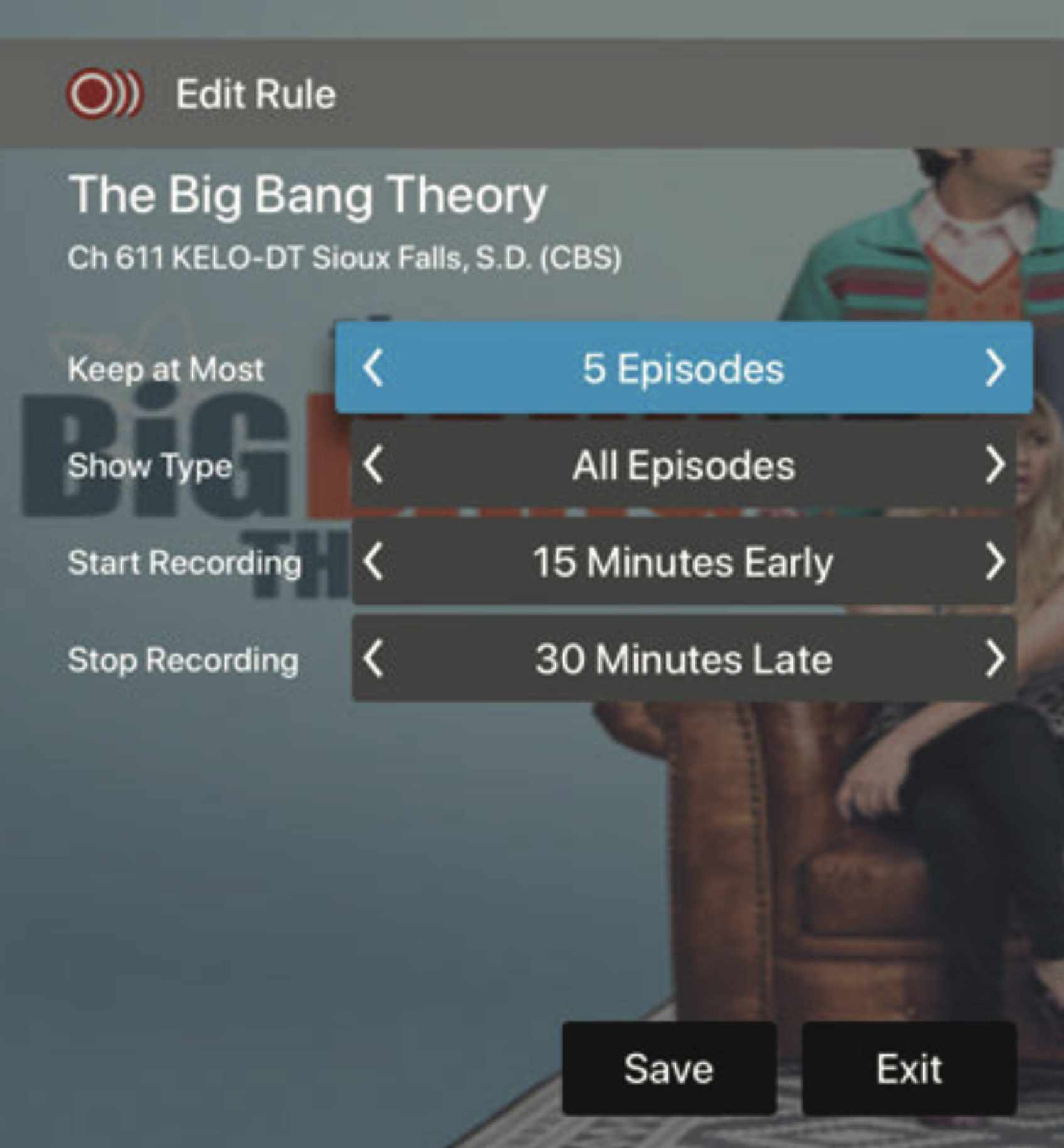Click the Ch 611 KELO-DT channel info

345,257
